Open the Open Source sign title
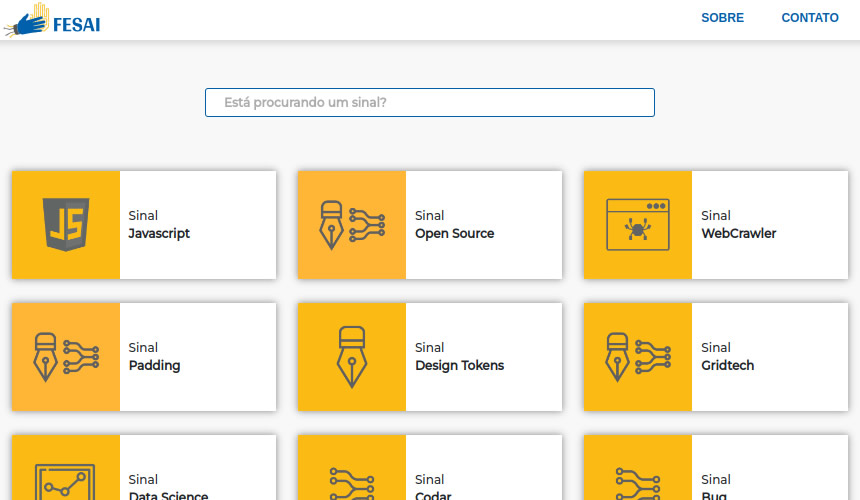Image resolution: width=860 pixels, height=500 pixels. [455, 234]
